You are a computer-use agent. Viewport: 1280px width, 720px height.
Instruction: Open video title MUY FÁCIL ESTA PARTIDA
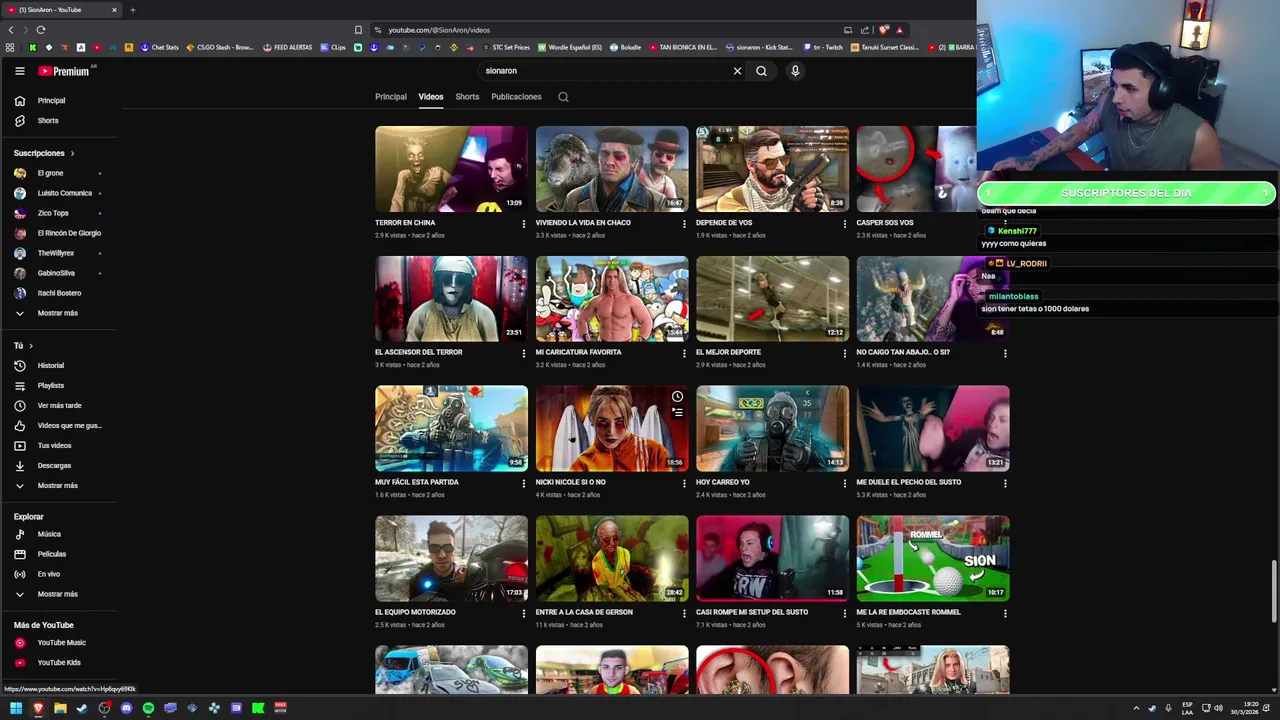tap(417, 482)
